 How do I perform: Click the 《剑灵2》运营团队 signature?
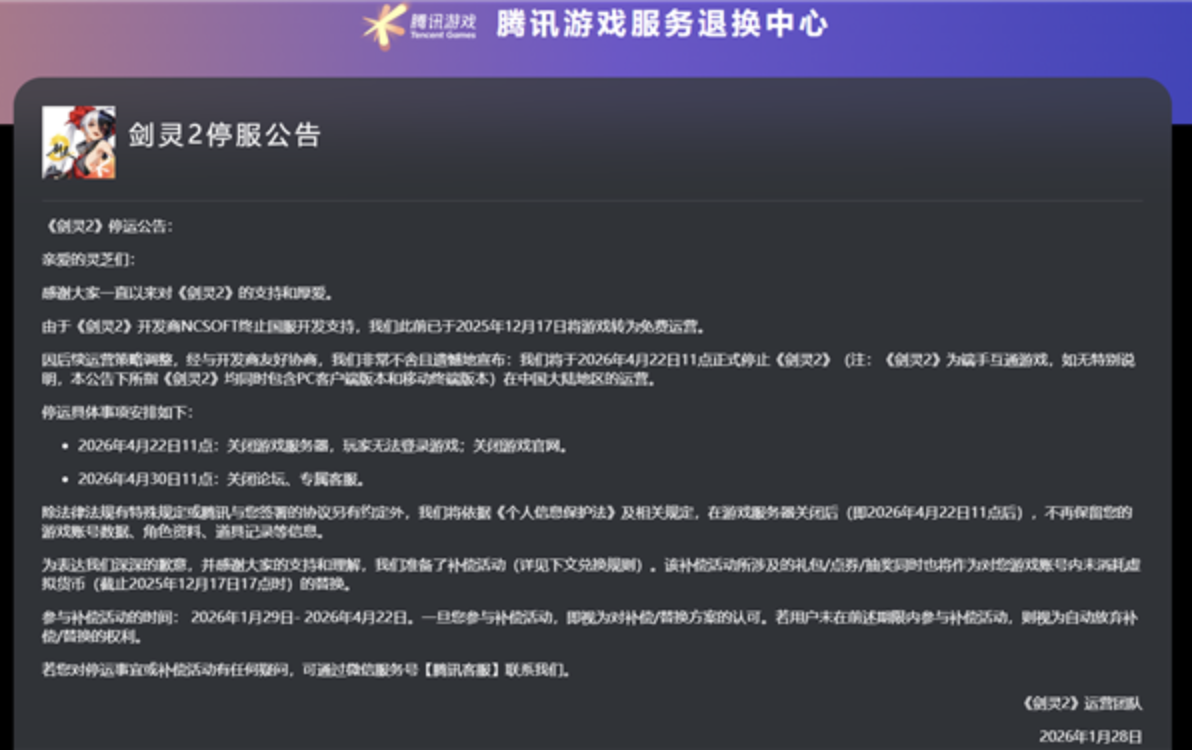[1082, 703]
